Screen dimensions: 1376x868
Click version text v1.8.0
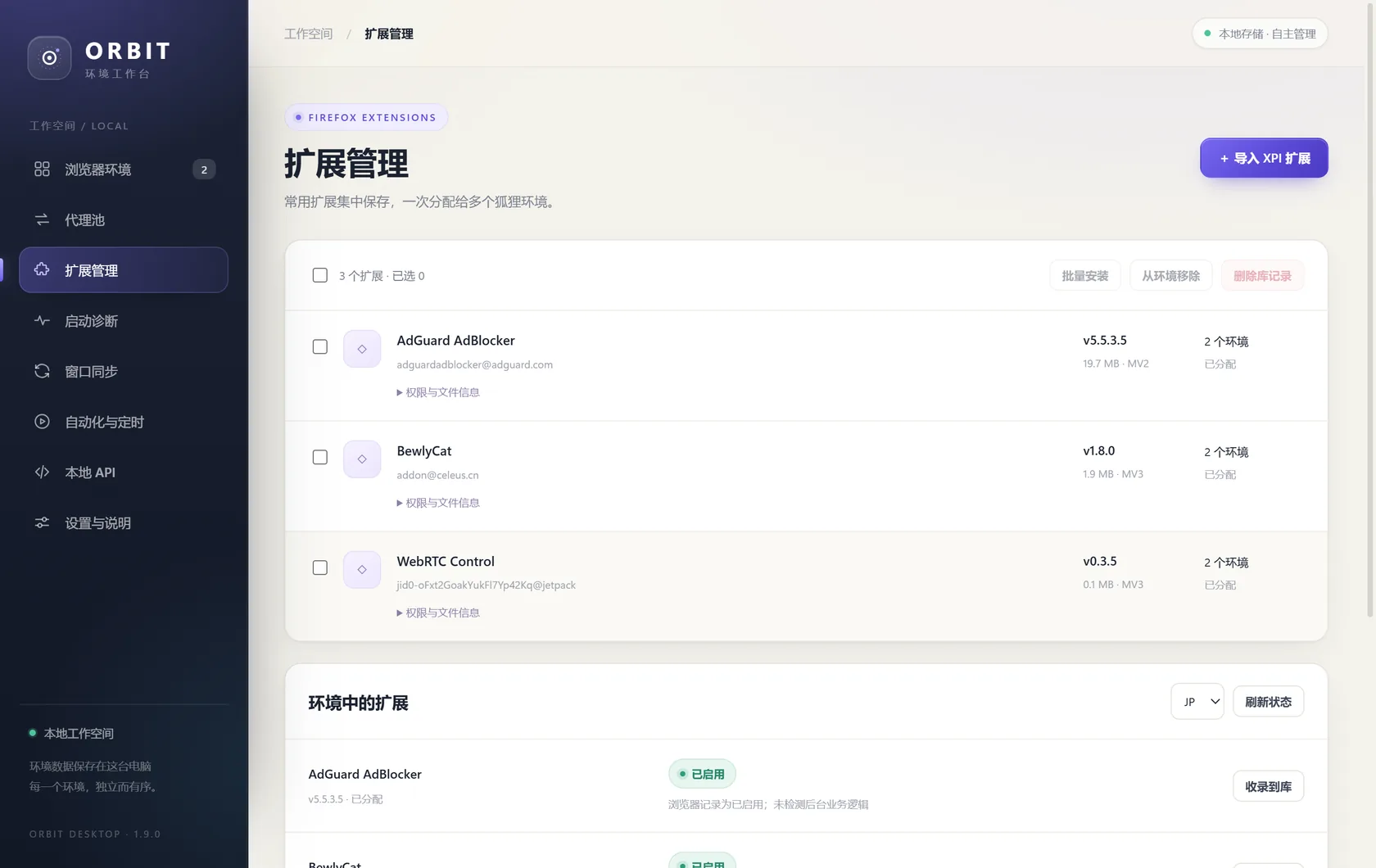(1099, 450)
